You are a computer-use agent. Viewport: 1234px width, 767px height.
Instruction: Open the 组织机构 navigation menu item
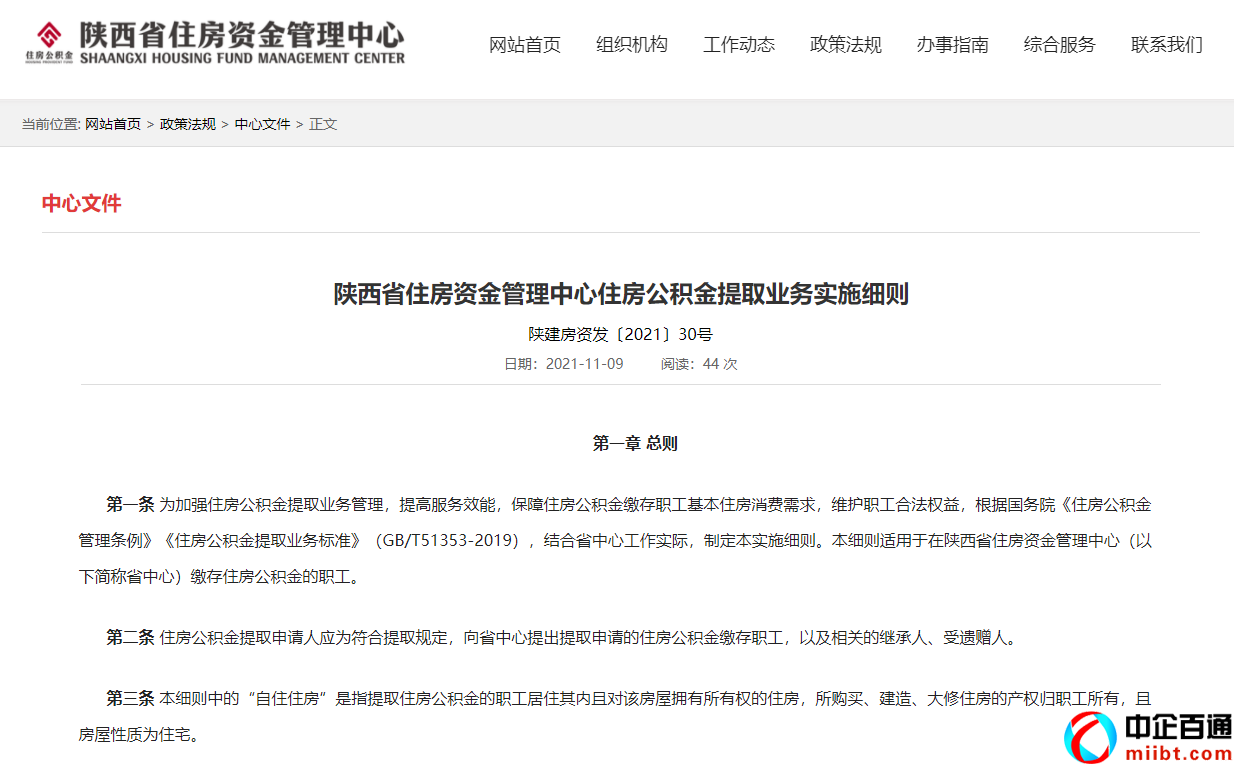pyautogui.click(x=632, y=45)
